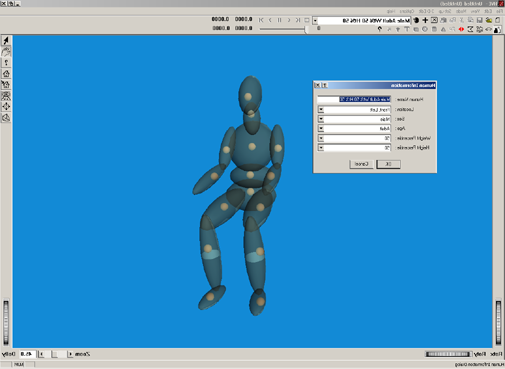
Task: Click the pause playback button
Action: click(280, 20)
